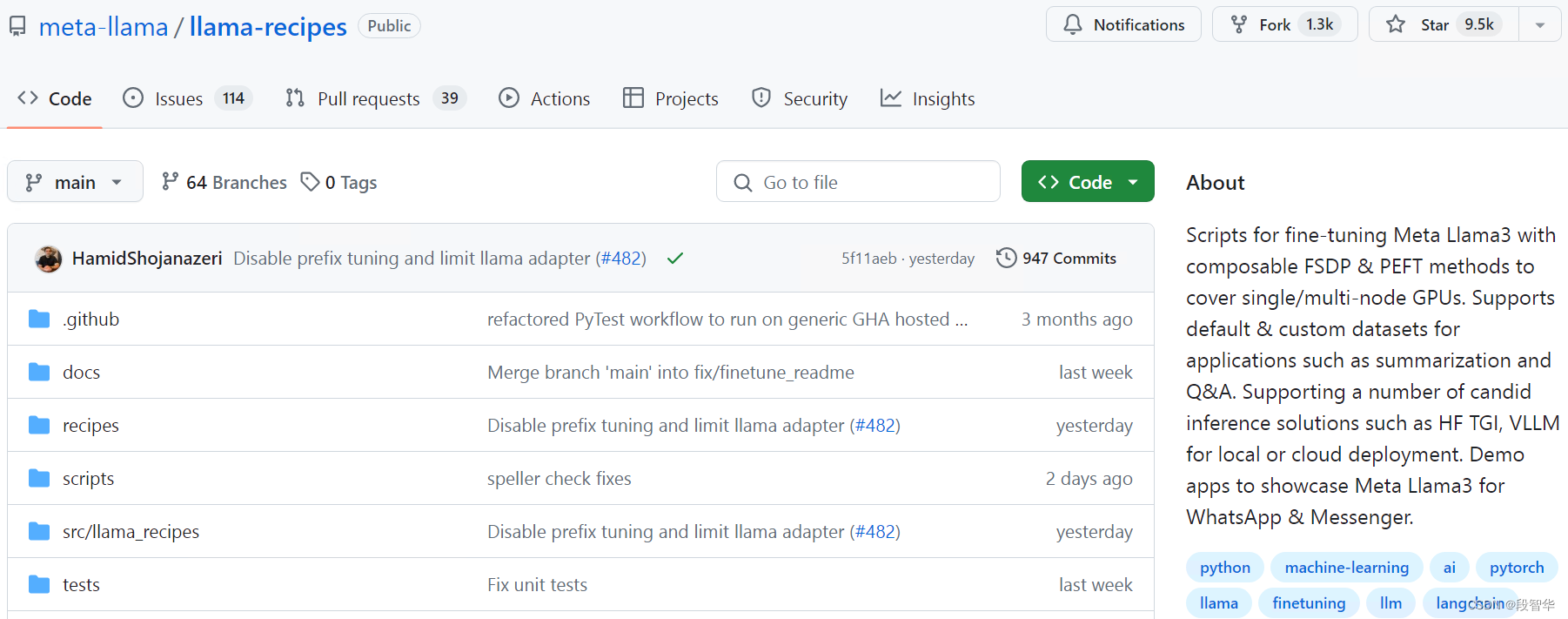Switch to the Security tab
Image resolution: width=1568 pixels, height=619 pixels.
[800, 98]
